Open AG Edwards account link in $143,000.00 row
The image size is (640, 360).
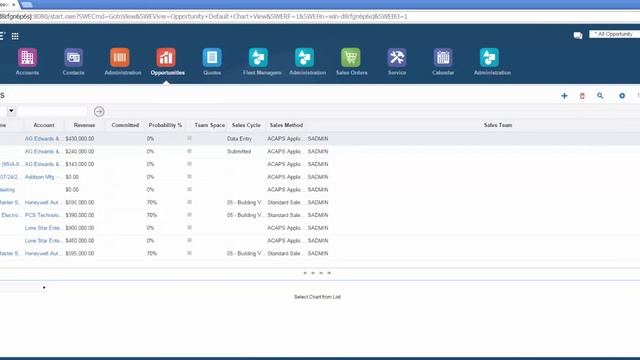[x=43, y=164]
